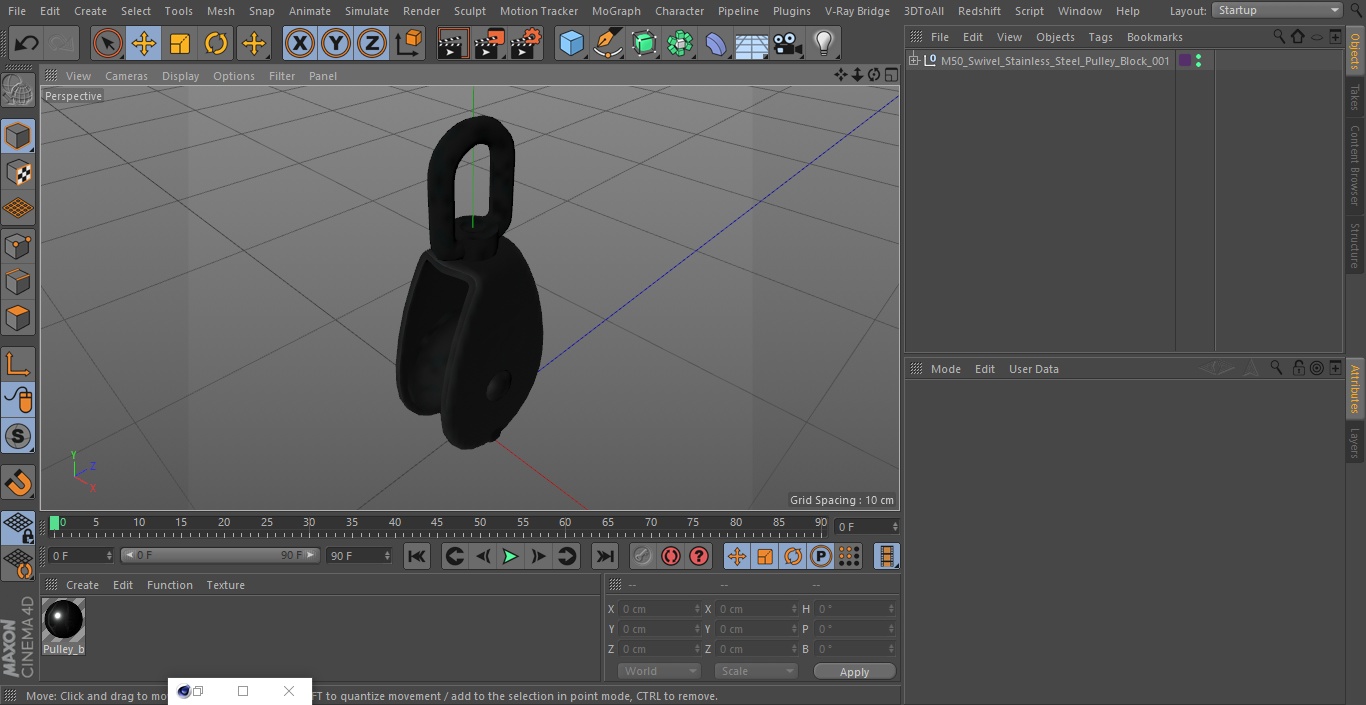Open the Redshift menu
This screenshot has width=1366, height=705.
[x=979, y=11]
